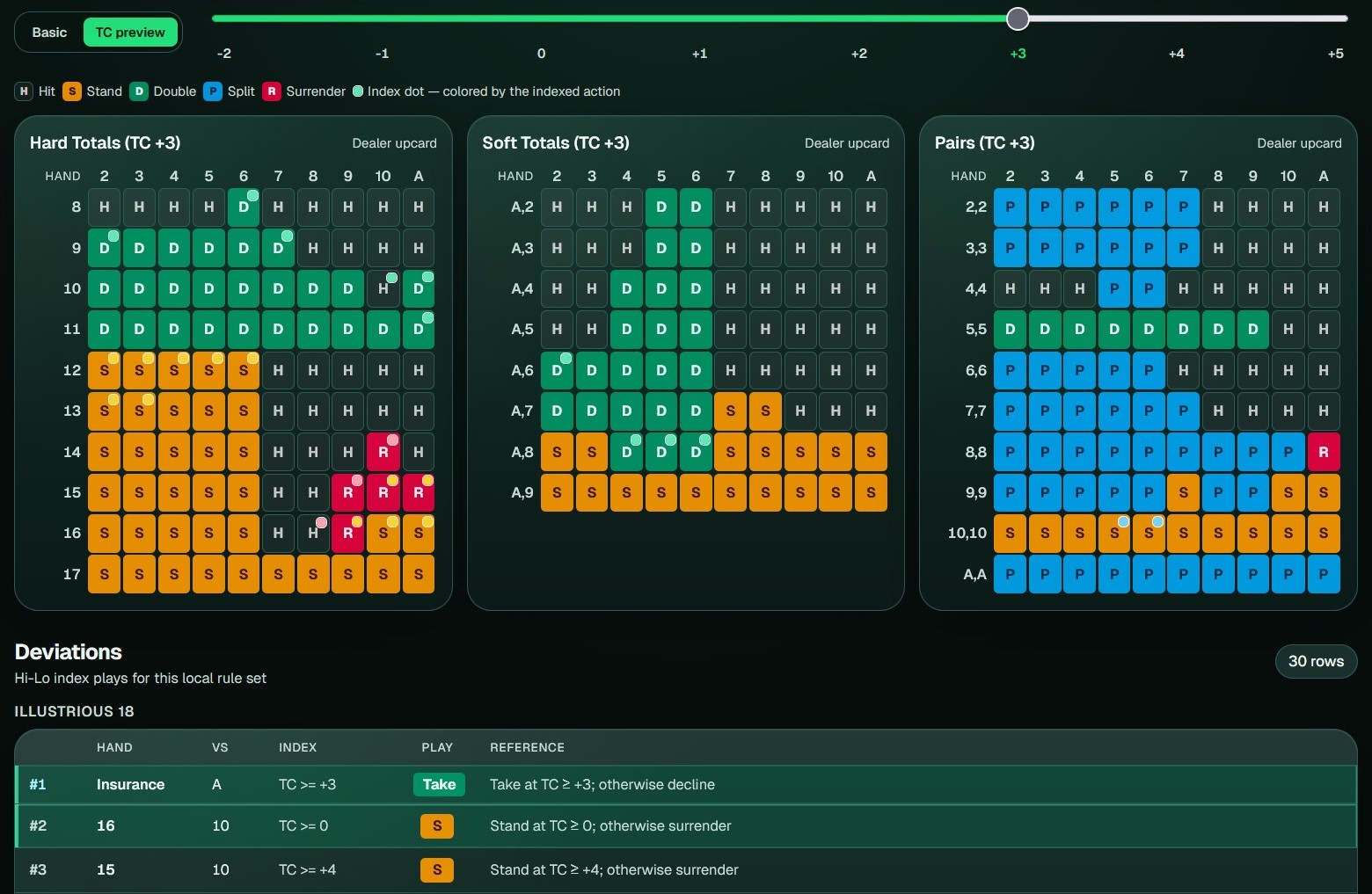
Task: Click the Hard Totals (TC +3) panel title
Action: (x=105, y=142)
